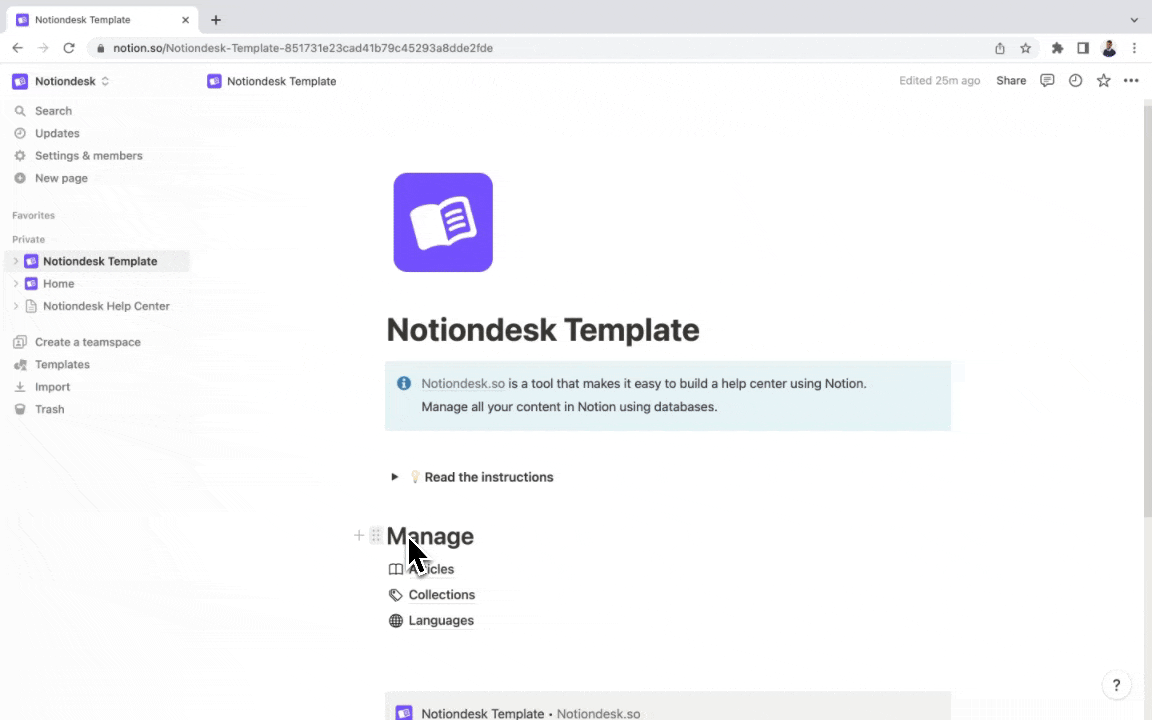The image size is (1152, 720).
Task: Open the Notiondesk.so link in callout
Action: point(463,384)
